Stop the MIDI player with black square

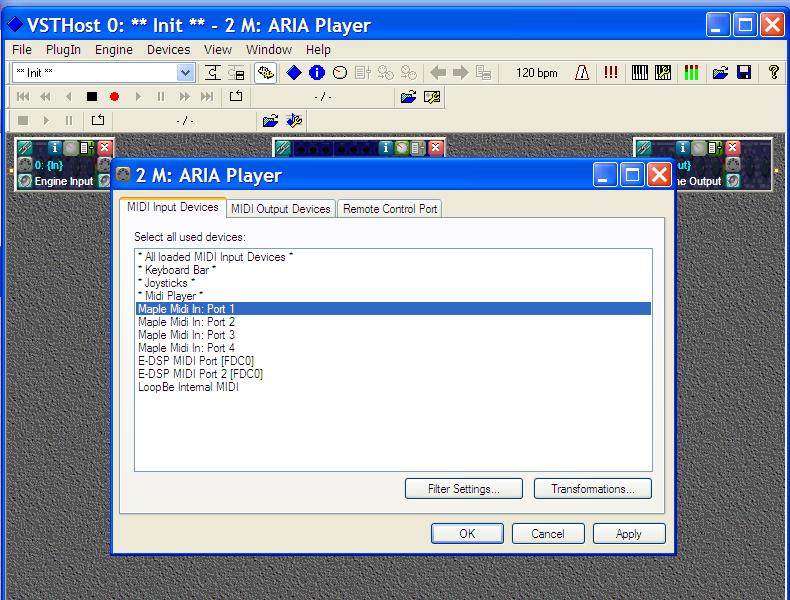tap(92, 97)
